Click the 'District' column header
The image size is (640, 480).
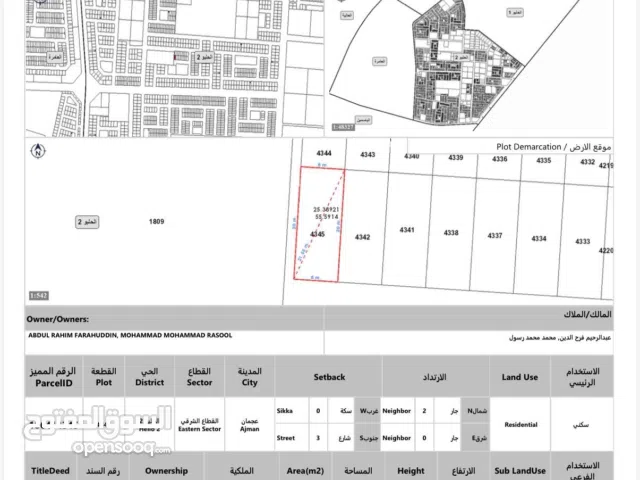tap(149, 382)
